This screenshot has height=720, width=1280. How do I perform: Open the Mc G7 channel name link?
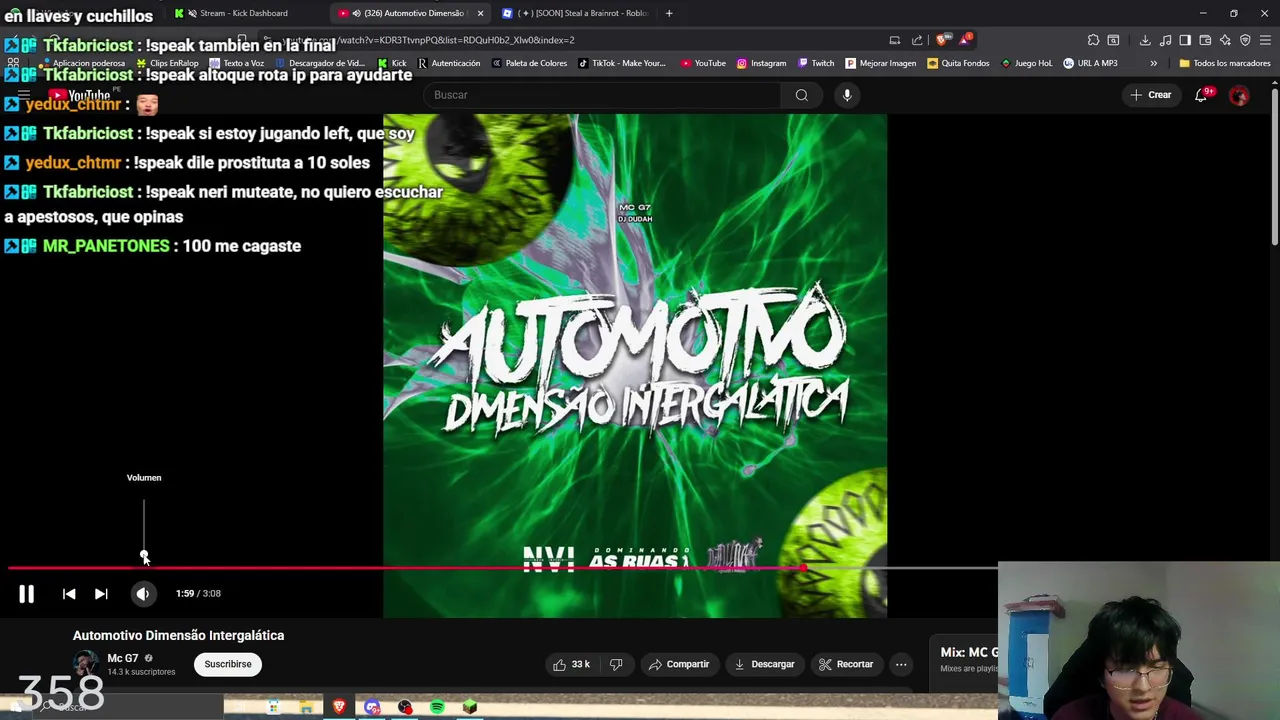point(123,658)
